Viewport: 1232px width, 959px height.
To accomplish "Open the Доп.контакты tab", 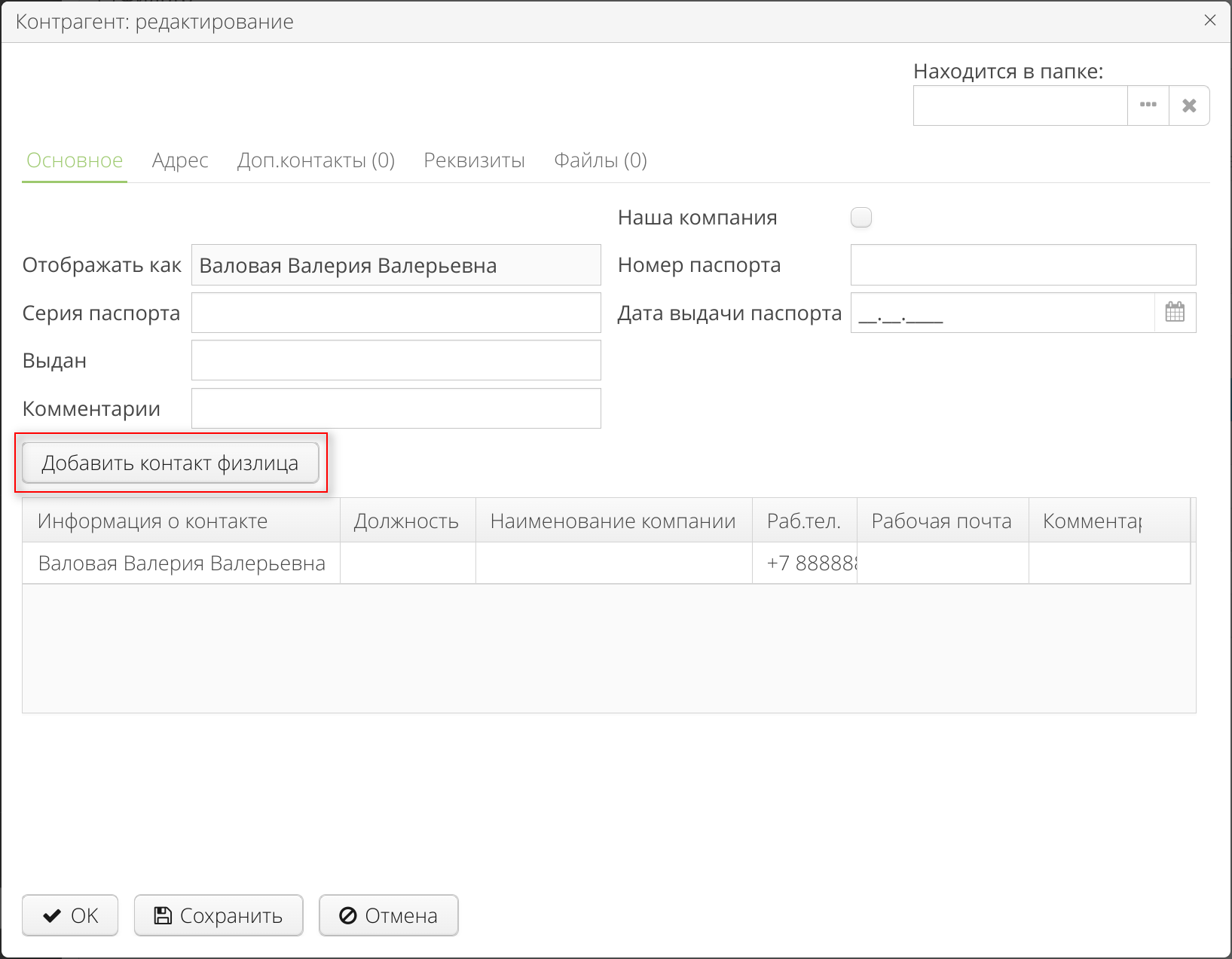I will point(316,160).
